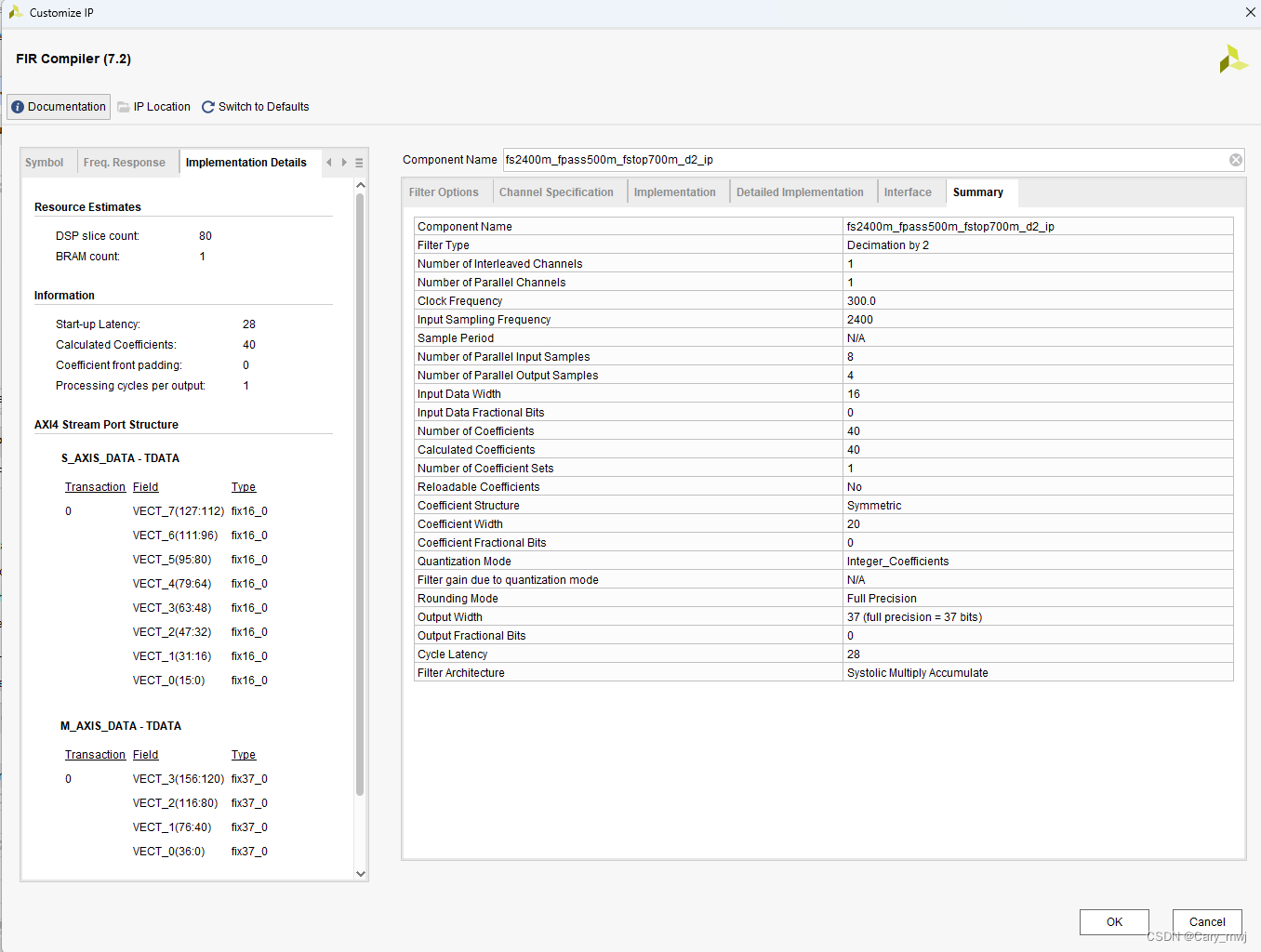Click the Transaction header under S_AXIS_DATA
1261x952 pixels.
(95, 487)
